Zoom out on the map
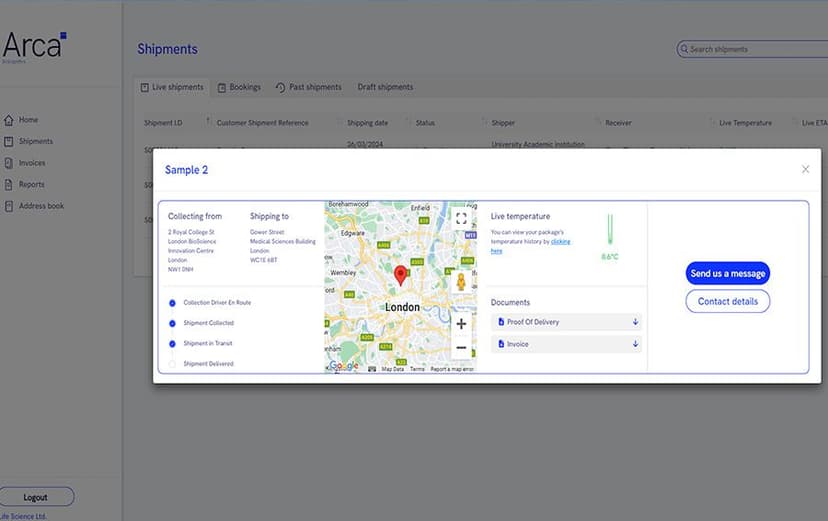The image size is (828, 521). [x=461, y=348]
